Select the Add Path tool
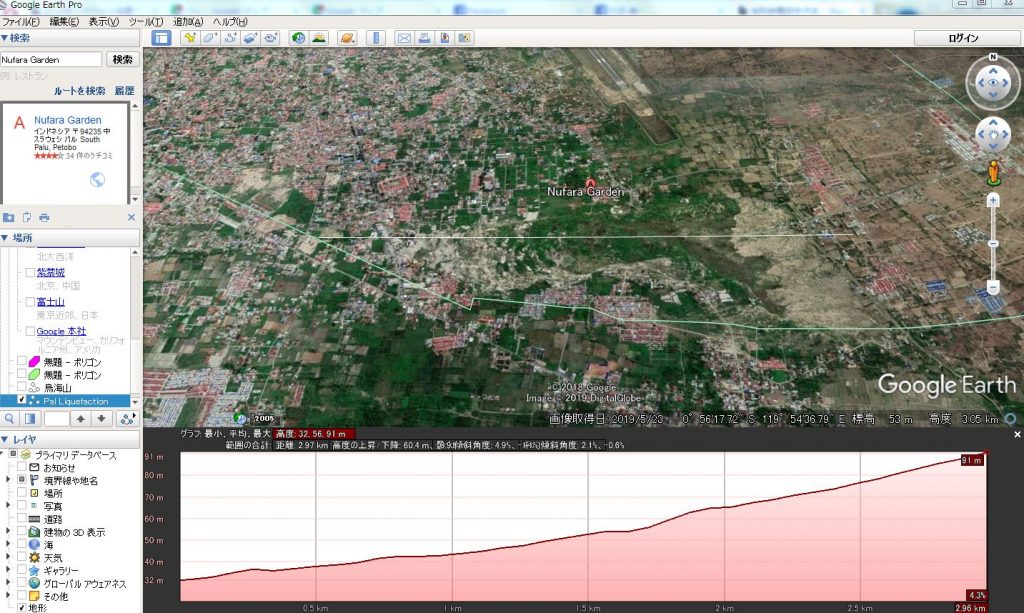Screen dimensions: 1024x613 tap(231, 38)
